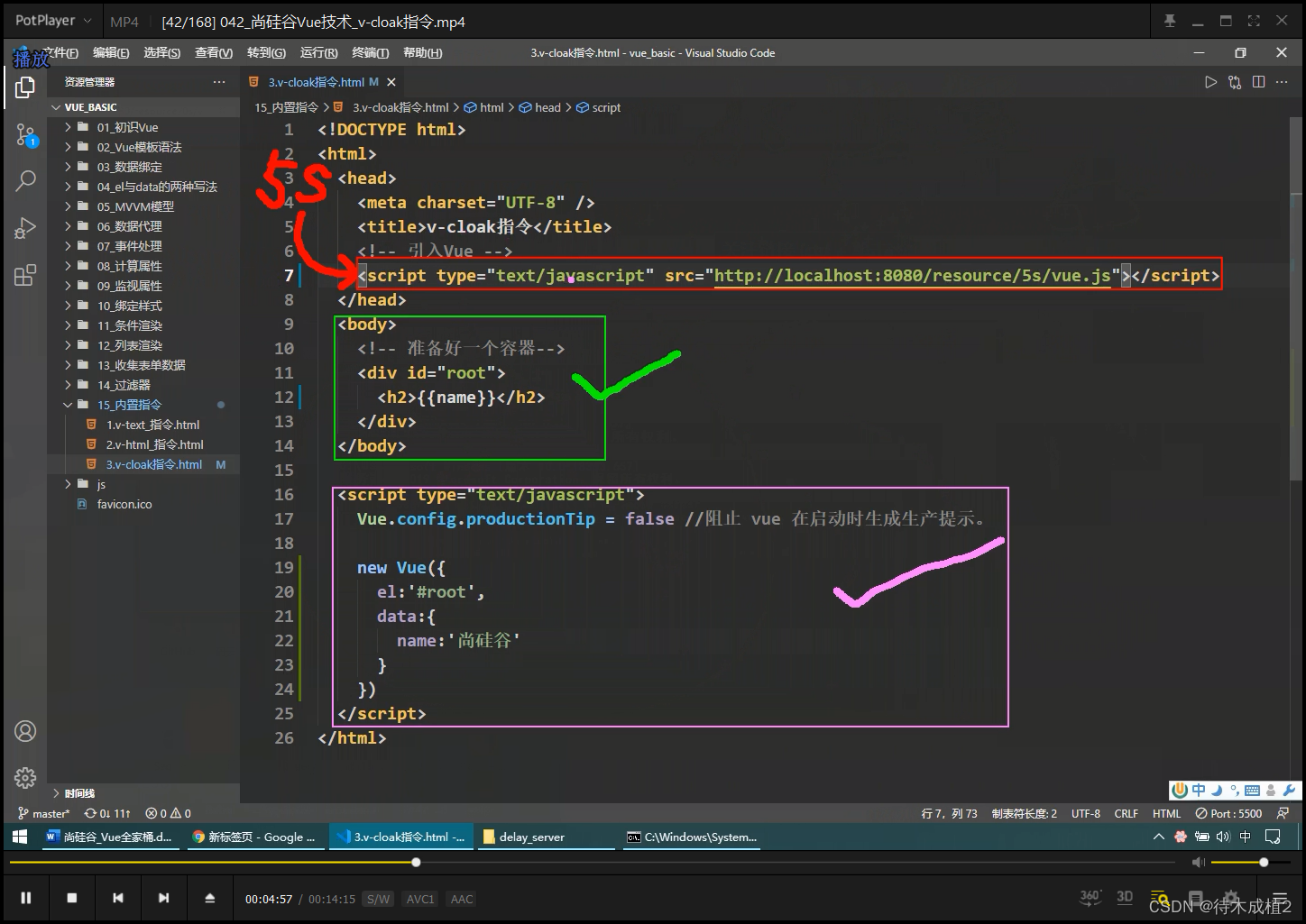
Task: Click the Run triangle icon in editor toolbar
Action: pos(1210,82)
